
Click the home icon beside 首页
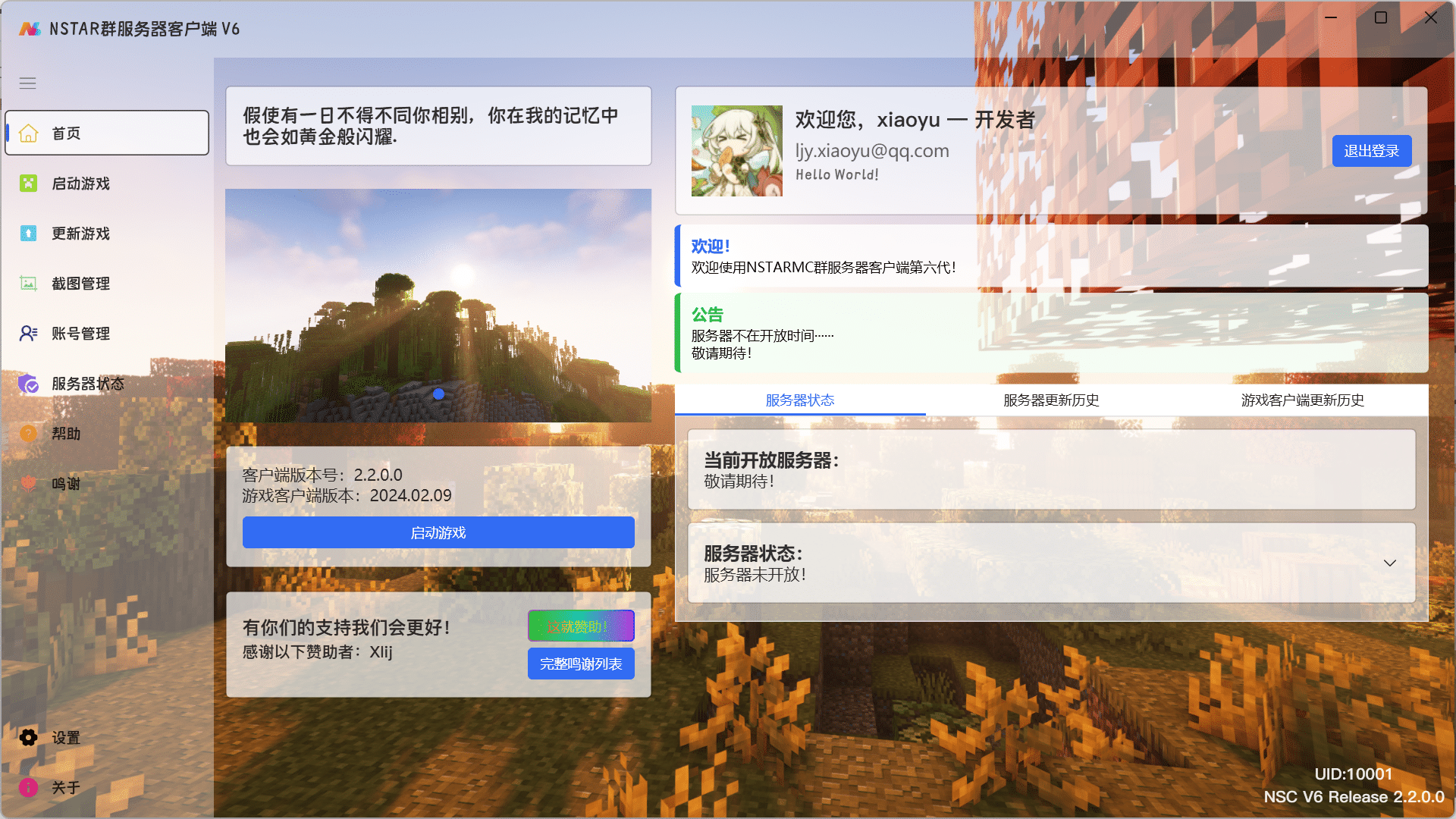click(28, 133)
